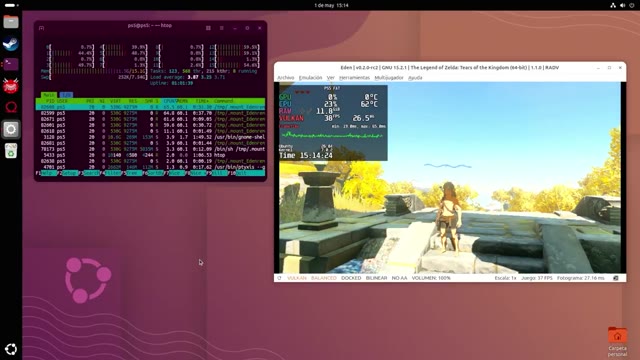Click the Escala: 1x status entry
The image size is (640, 360).
coord(506,278)
